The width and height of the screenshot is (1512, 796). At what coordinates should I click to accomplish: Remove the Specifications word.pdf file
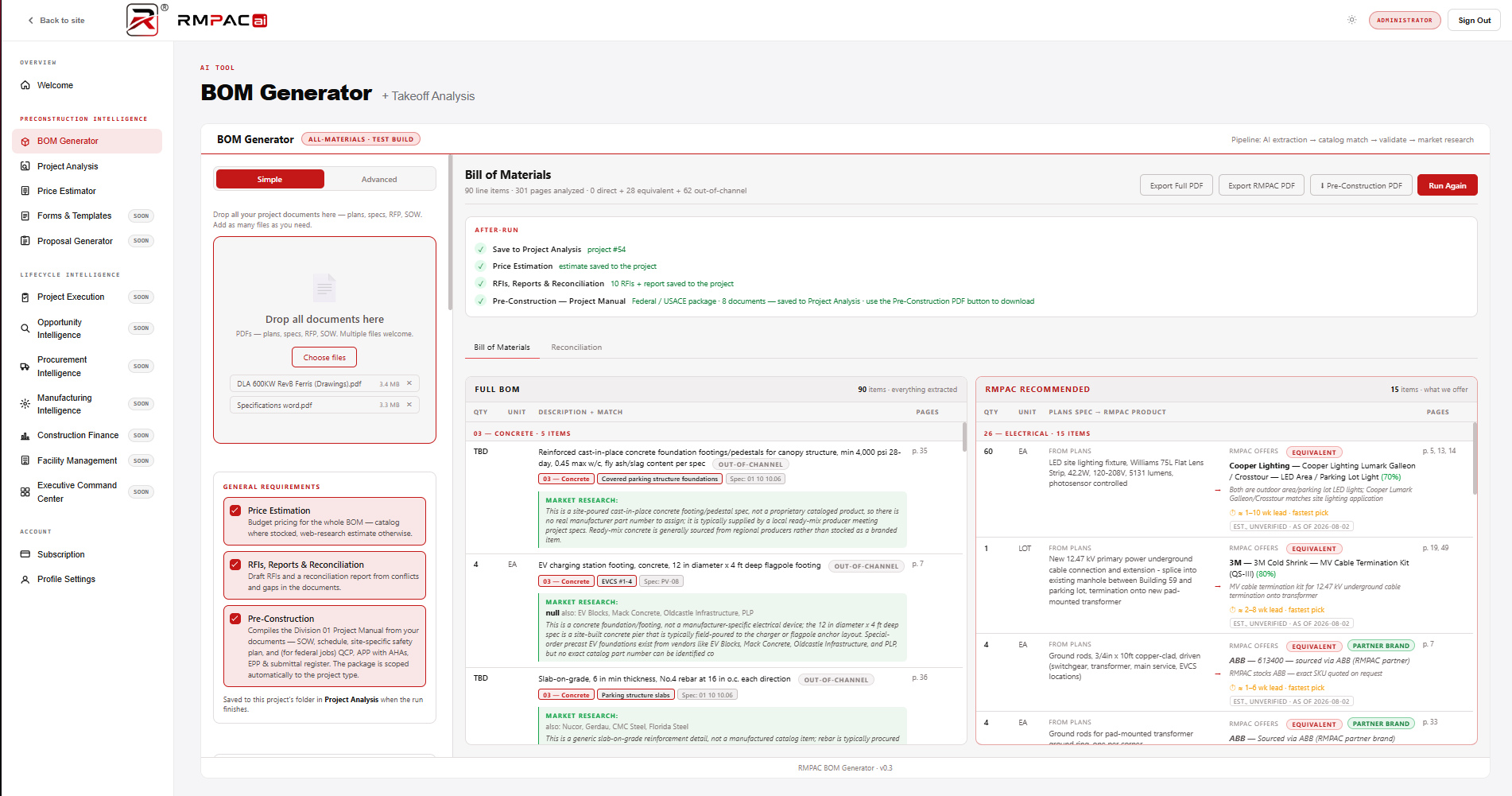(409, 405)
